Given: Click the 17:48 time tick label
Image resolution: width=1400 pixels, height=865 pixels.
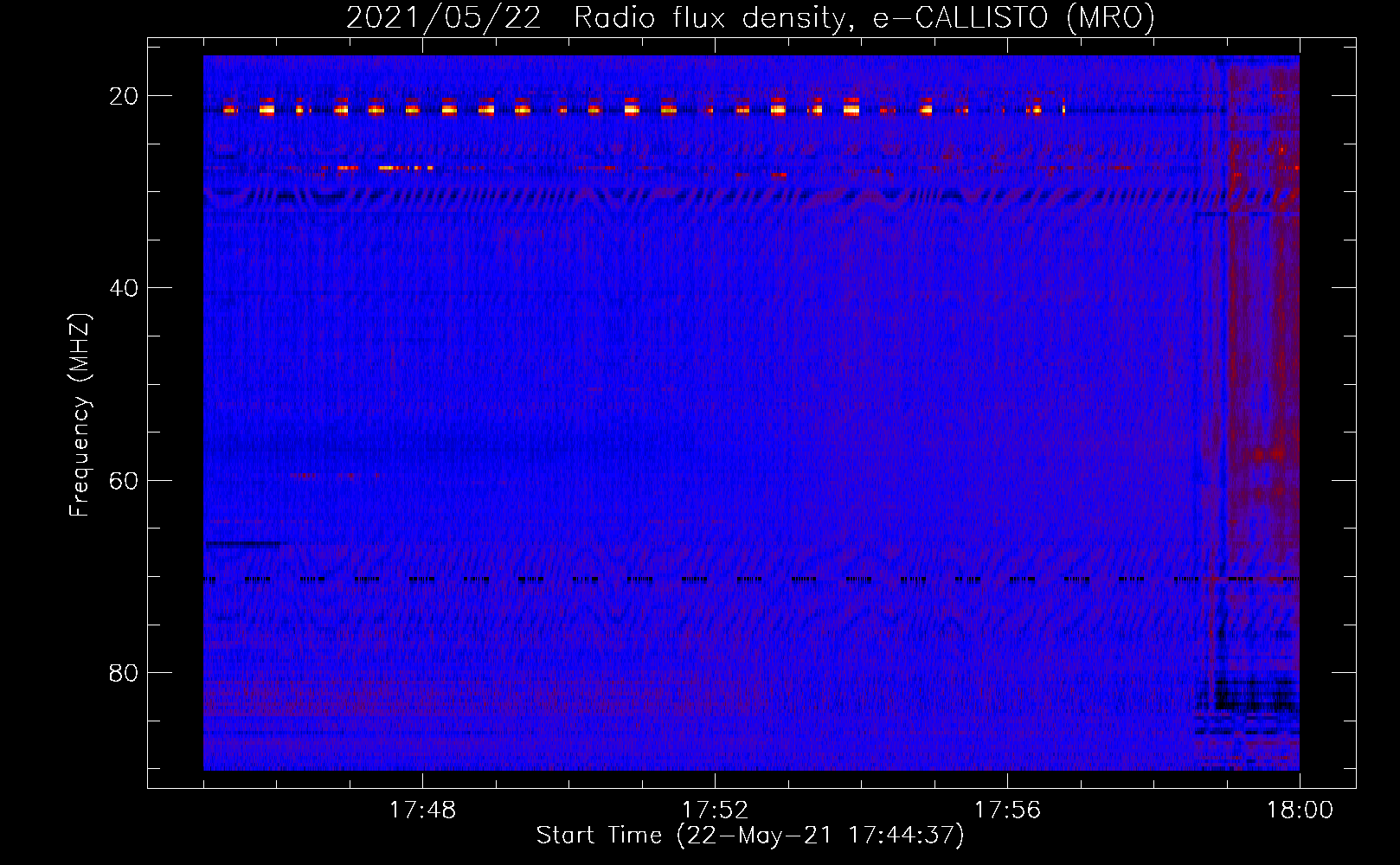Looking at the screenshot, I should click(x=422, y=810).
